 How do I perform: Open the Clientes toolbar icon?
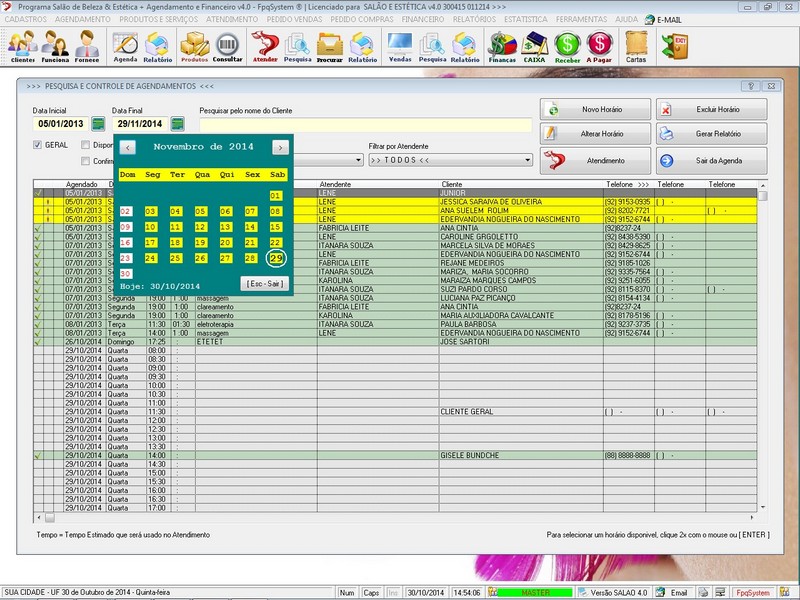point(22,45)
